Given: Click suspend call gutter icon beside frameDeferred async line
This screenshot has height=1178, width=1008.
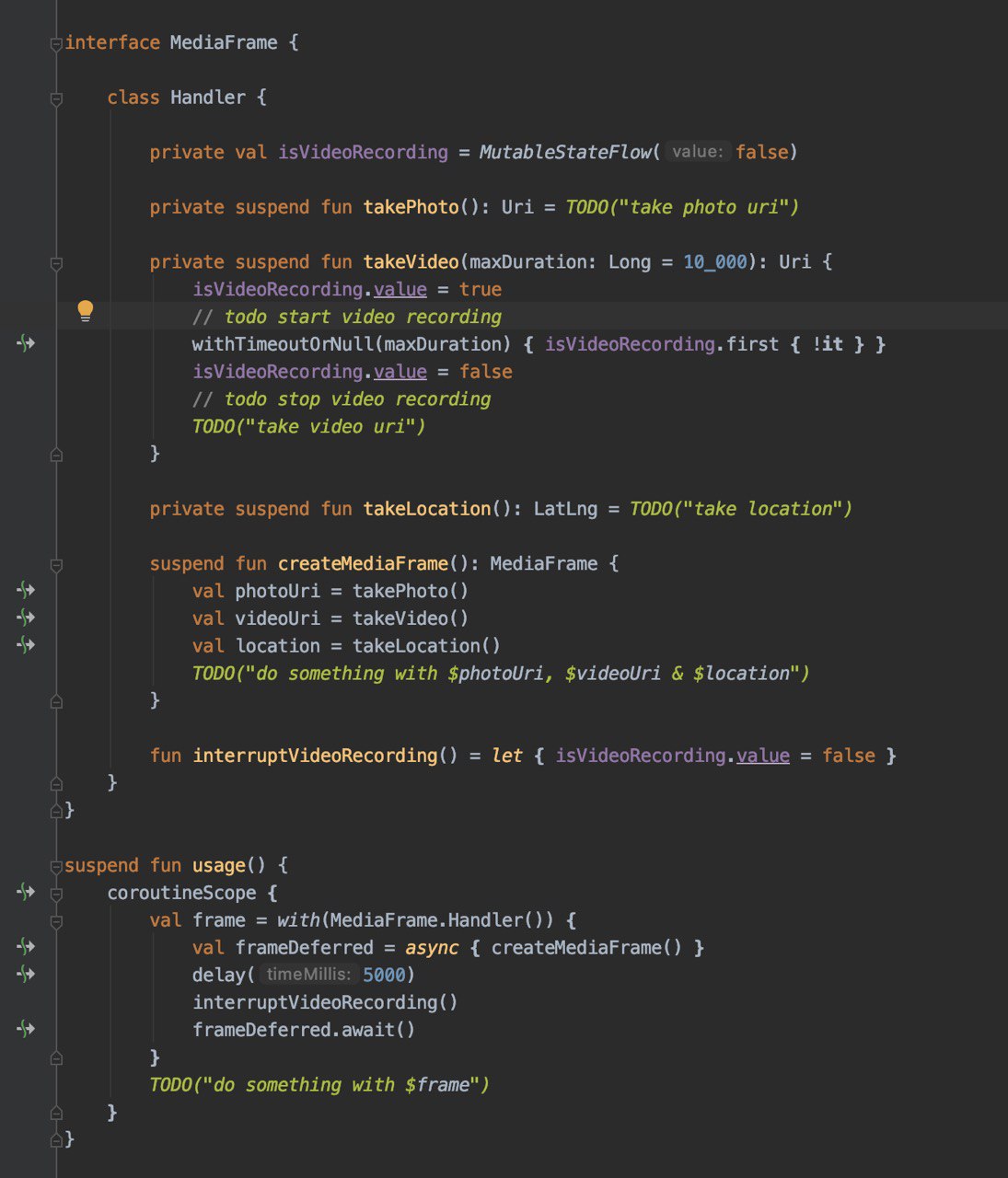Looking at the screenshot, I should (26, 947).
